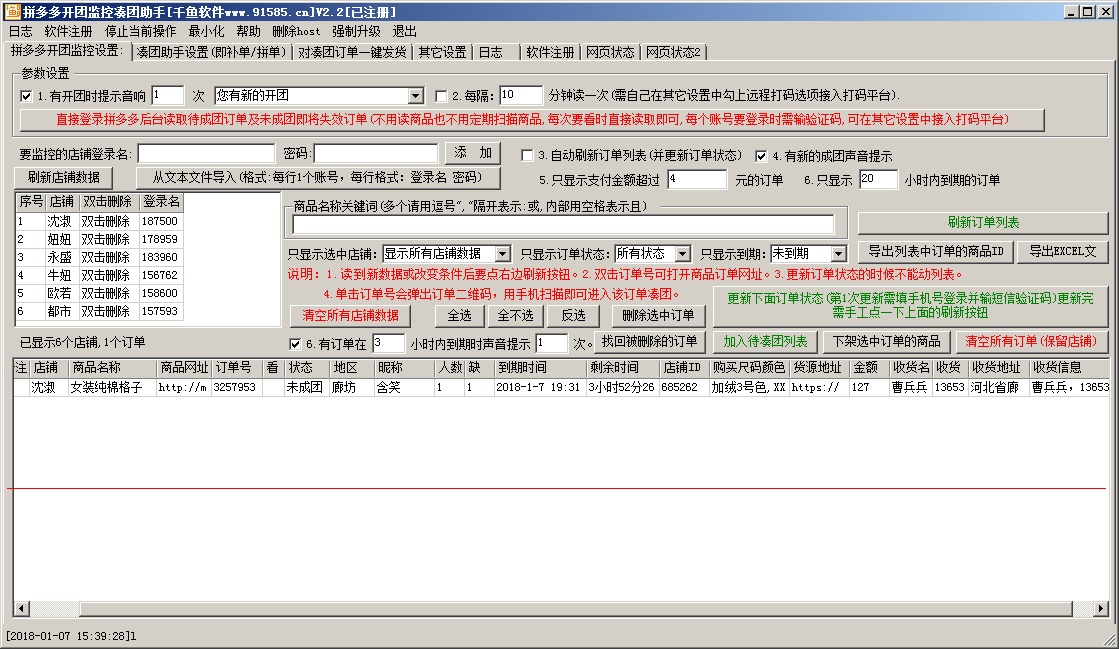Expand the 未到期 expiry filter dropdown

tap(837, 254)
